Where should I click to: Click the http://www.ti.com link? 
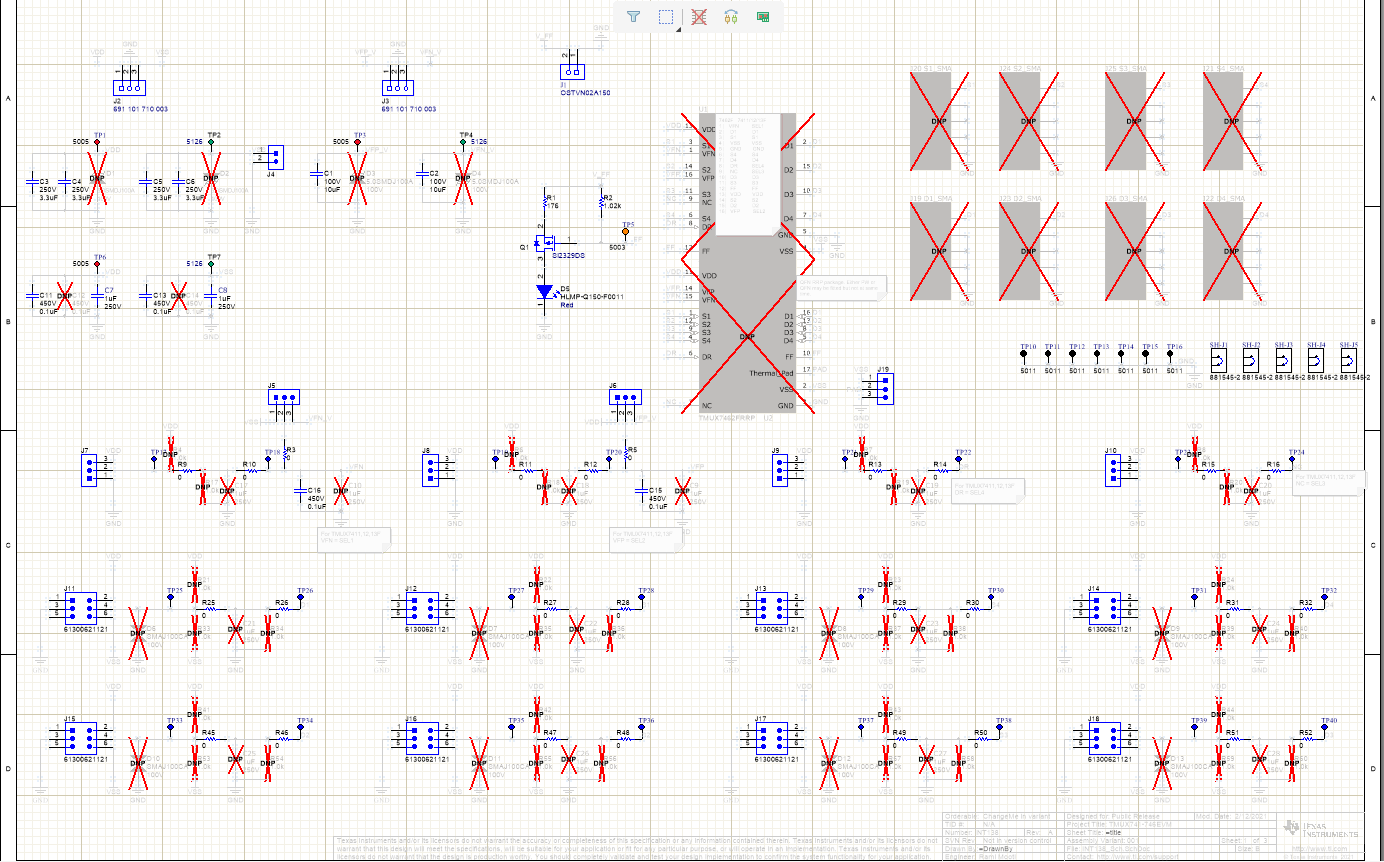[x=1320, y=848]
